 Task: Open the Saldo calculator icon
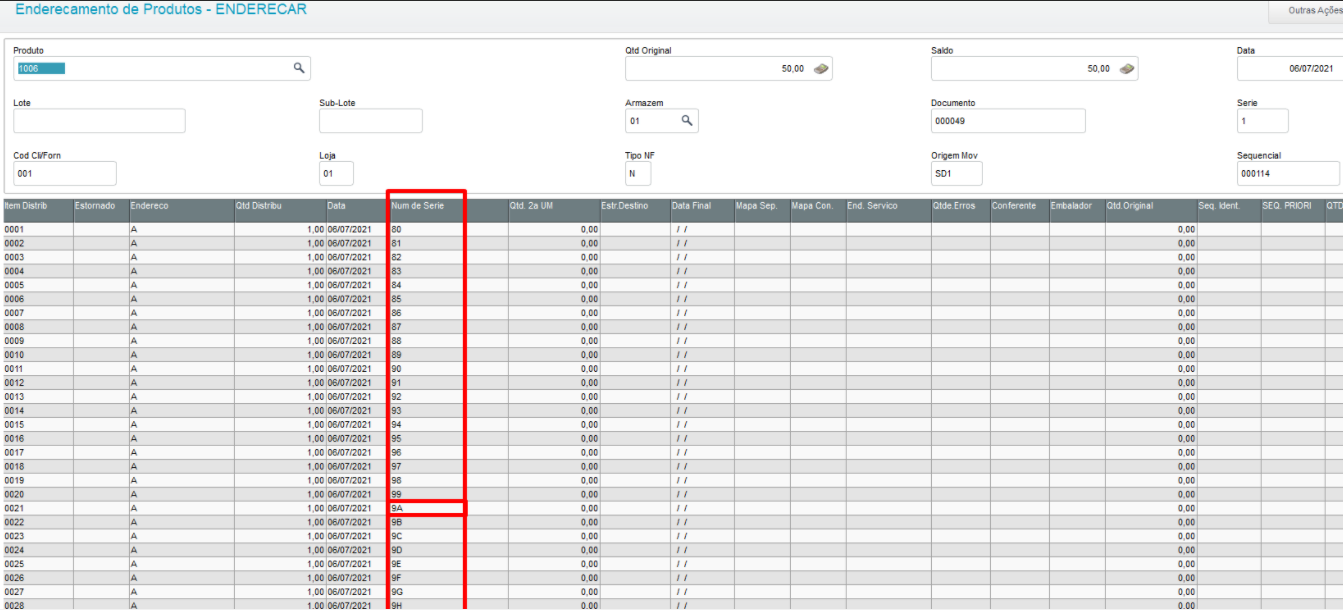tap(1127, 69)
